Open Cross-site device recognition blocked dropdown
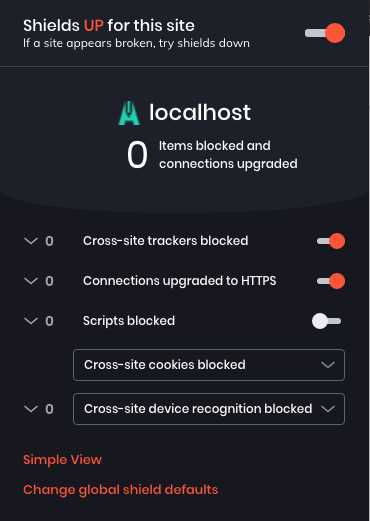The width and height of the screenshot is (370, 521). point(209,409)
